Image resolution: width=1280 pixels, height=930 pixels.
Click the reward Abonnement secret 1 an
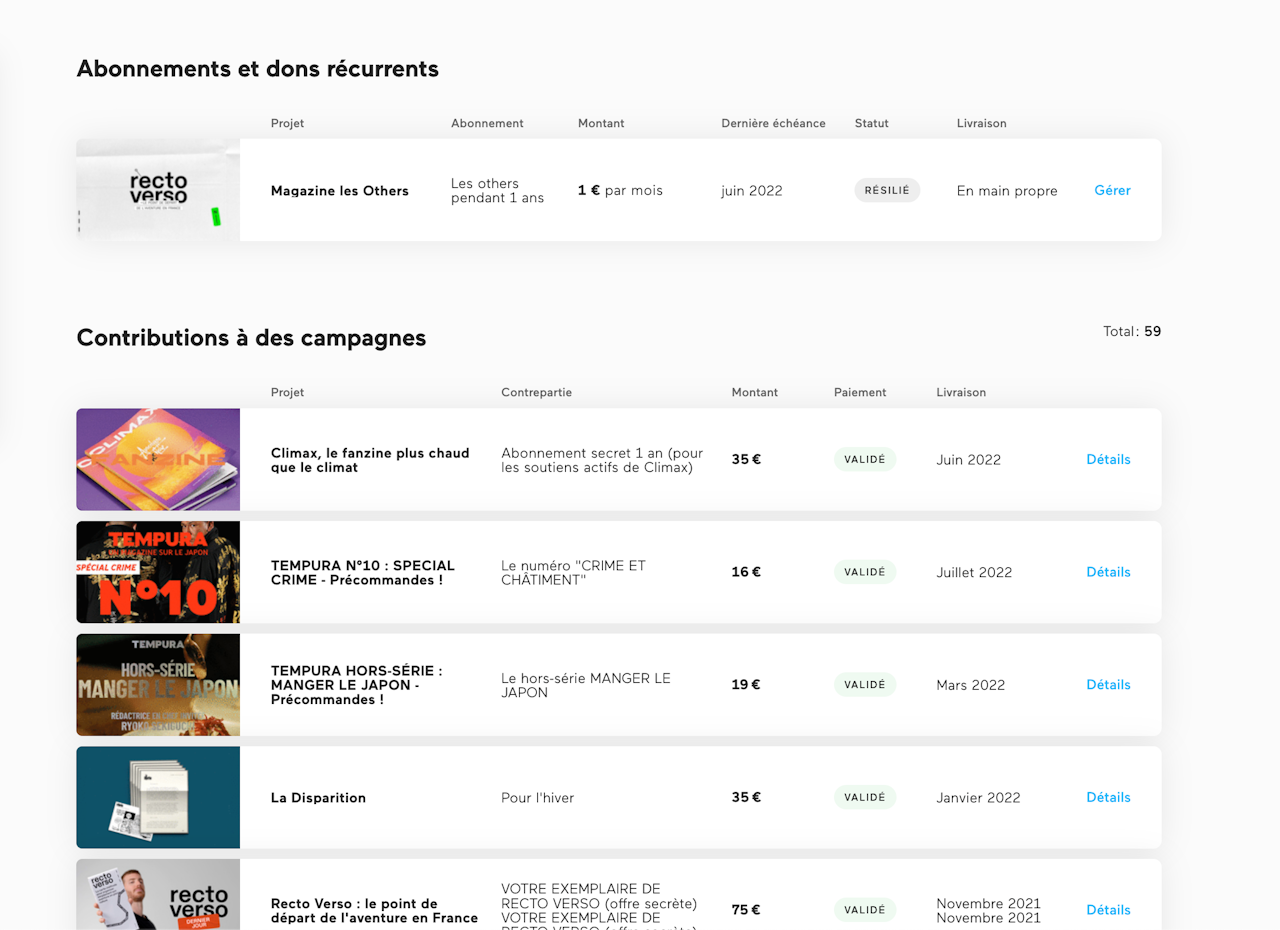point(602,460)
